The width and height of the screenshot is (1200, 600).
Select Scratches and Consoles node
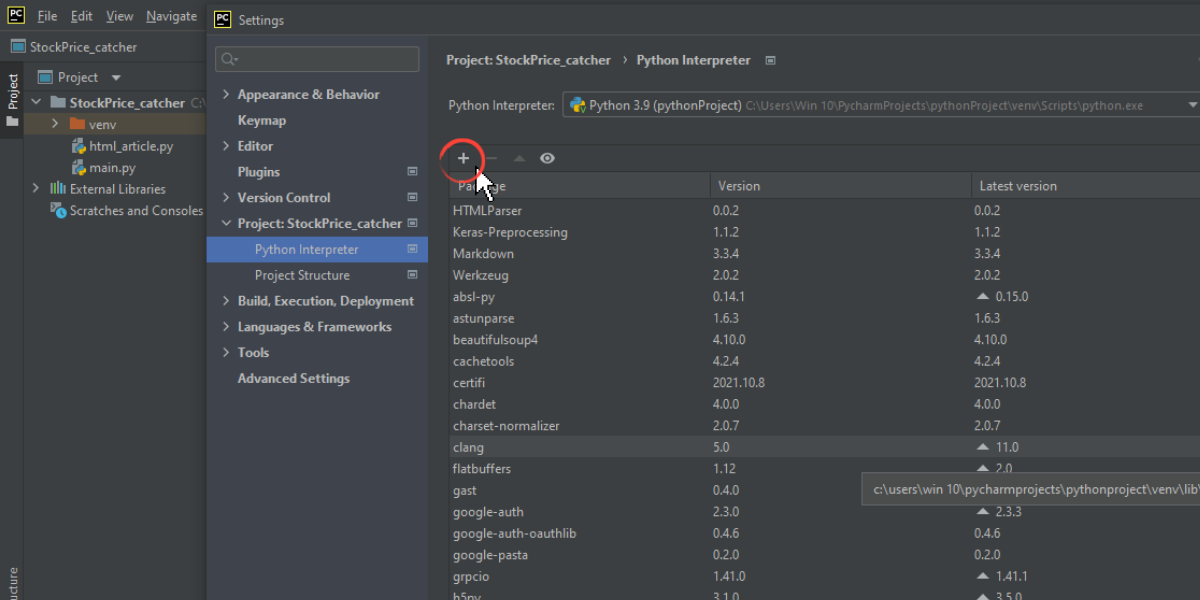pyautogui.click(x=136, y=211)
